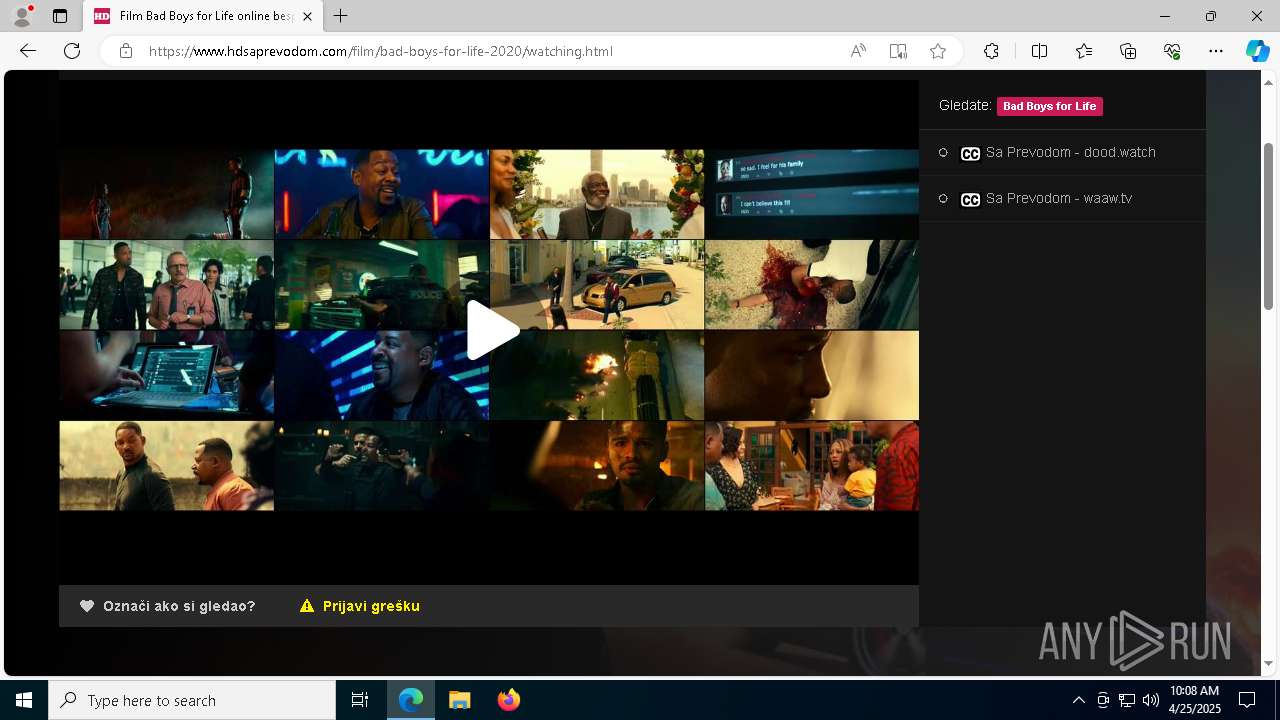Click the address bar URL

coord(381,51)
